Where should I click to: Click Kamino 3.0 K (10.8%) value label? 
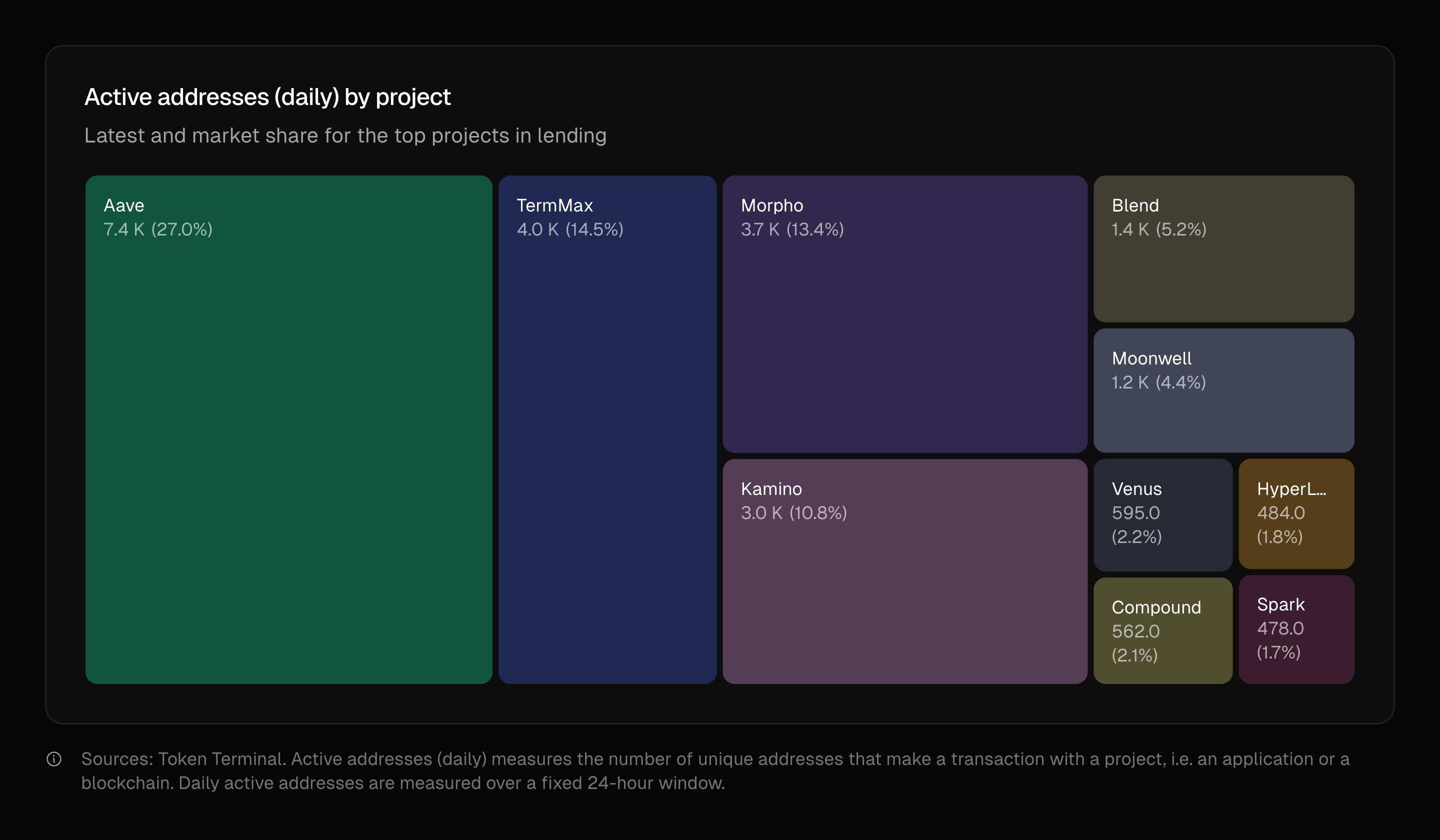pyautogui.click(x=793, y=513)
